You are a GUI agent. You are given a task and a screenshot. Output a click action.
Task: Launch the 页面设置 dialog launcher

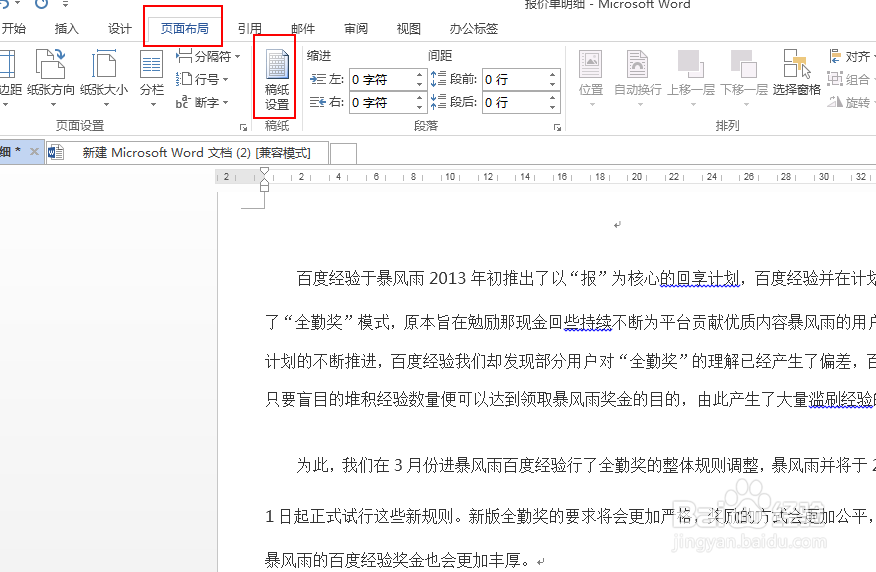pyautogui.click(x=244, y=127)
